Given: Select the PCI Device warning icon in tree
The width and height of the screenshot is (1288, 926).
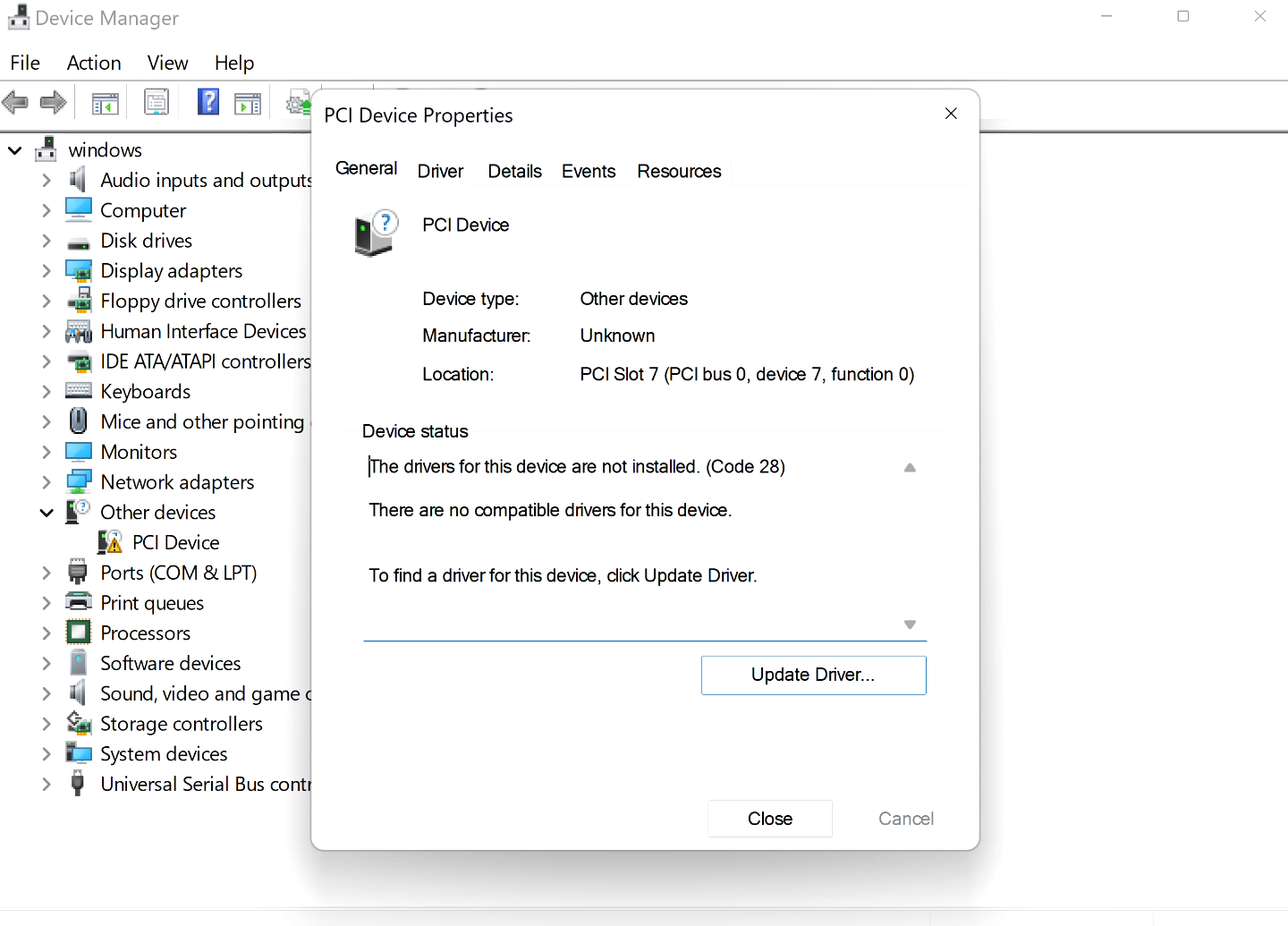Looking at the screenshot, I should tap(110, 542).
